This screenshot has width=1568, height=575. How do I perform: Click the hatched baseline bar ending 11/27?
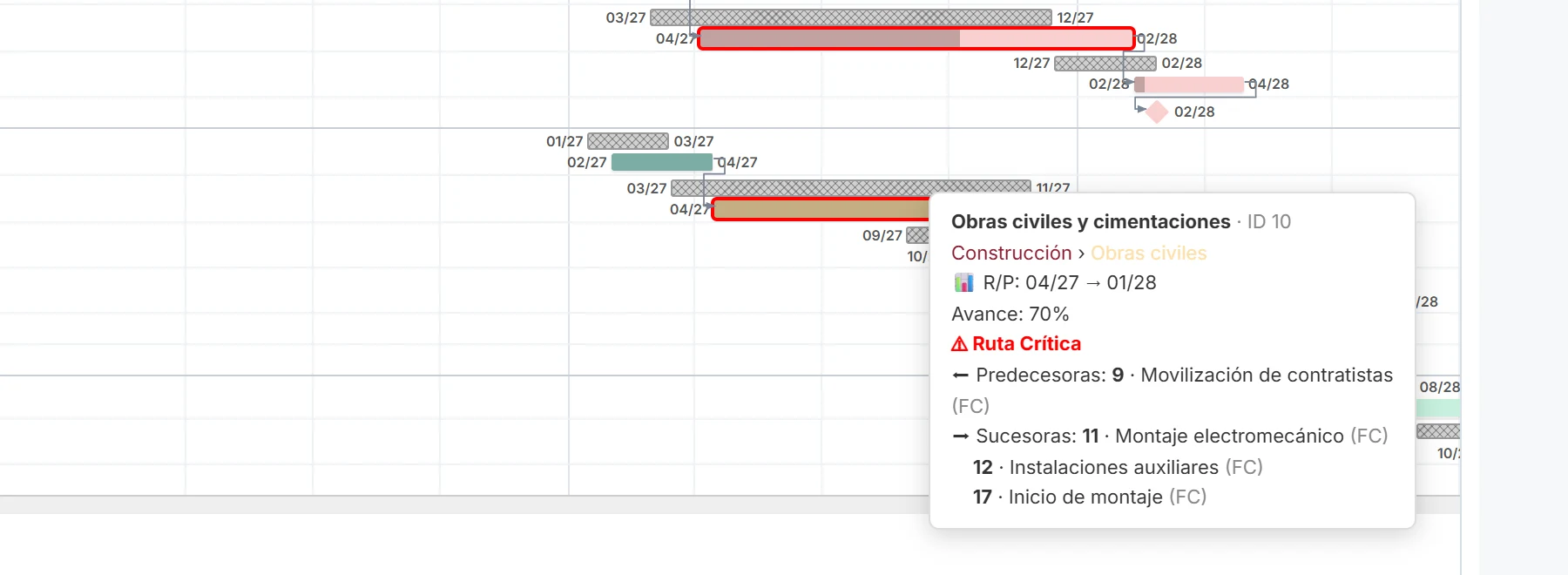(x=851, y=186)
